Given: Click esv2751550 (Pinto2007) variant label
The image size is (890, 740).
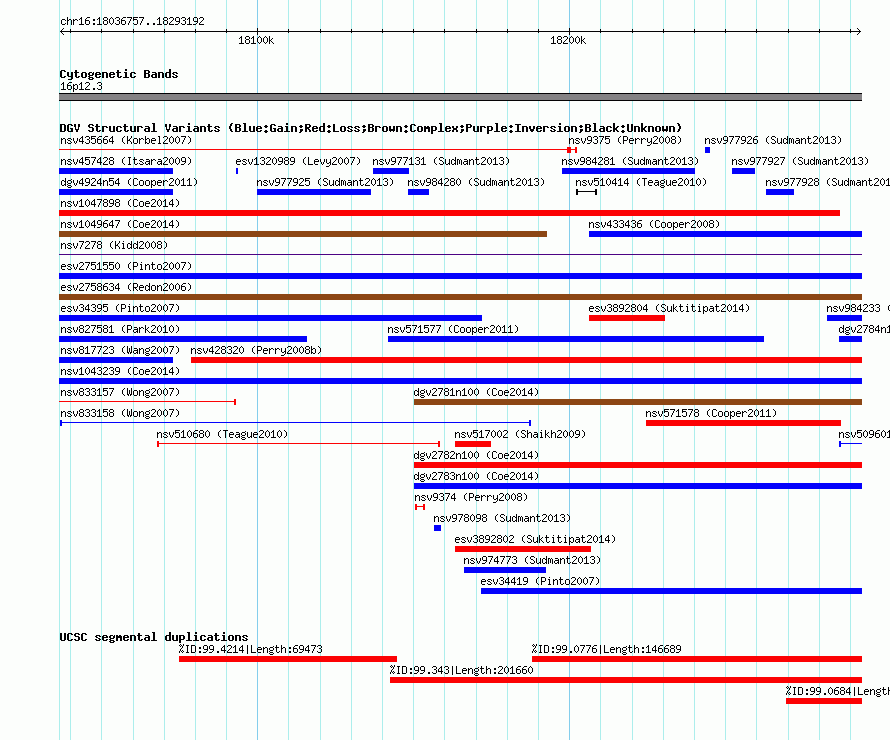Looking at the screenshot, I should click(126, 266).
